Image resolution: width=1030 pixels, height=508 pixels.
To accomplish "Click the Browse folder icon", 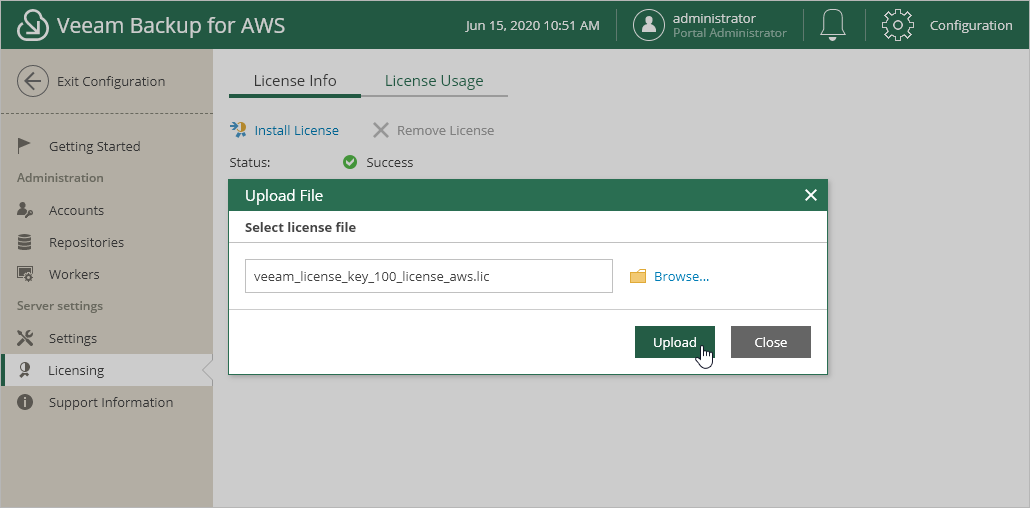I will (638, 277).
